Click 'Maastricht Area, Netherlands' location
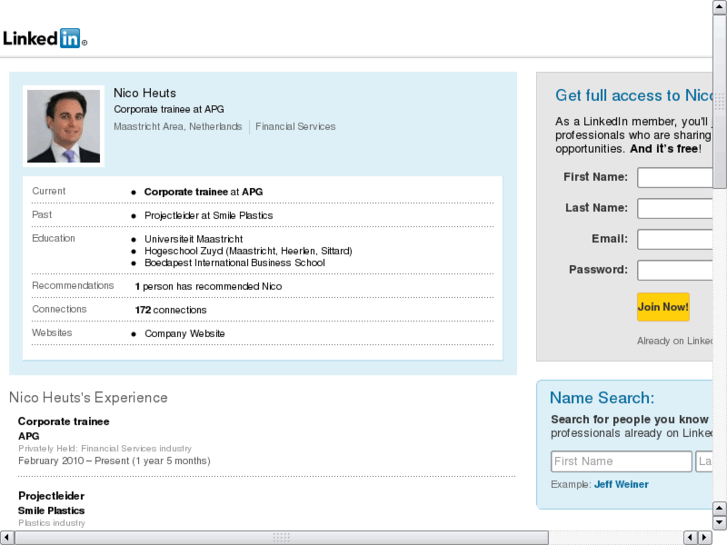Image resolution: width=727 pixels, height=545 pixels. (x=178, y=126)
